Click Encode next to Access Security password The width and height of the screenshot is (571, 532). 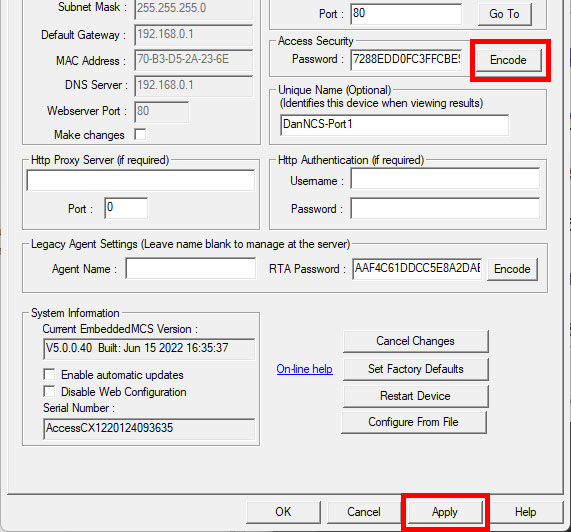[x=508, y=60]
